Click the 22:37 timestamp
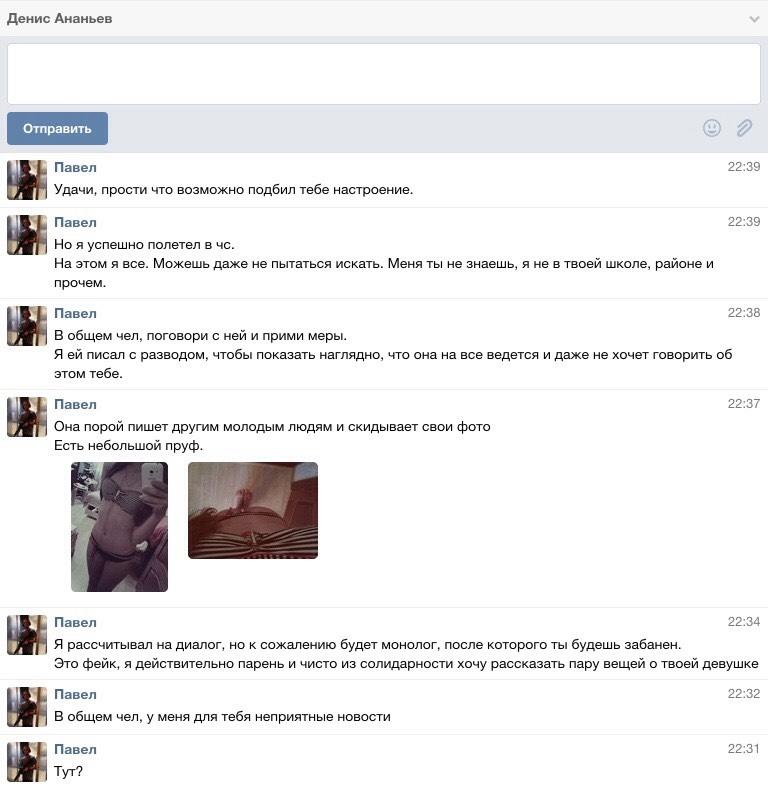 coord(744,404)
